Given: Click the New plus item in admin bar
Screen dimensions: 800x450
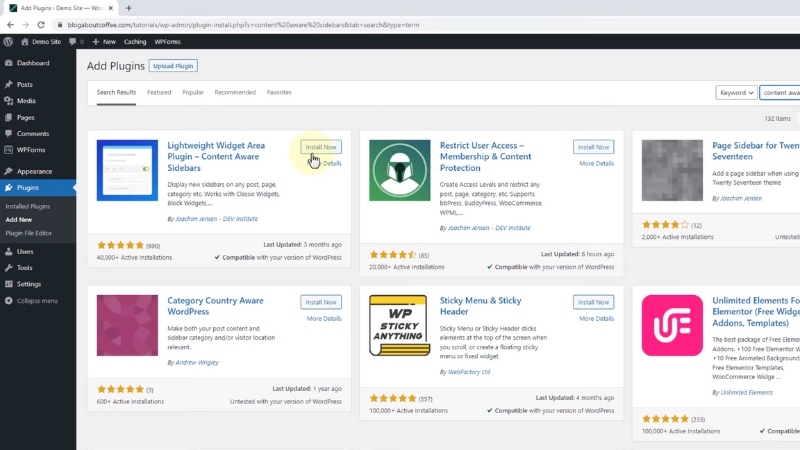Looking at the screenshot, I should click(104, 42).
